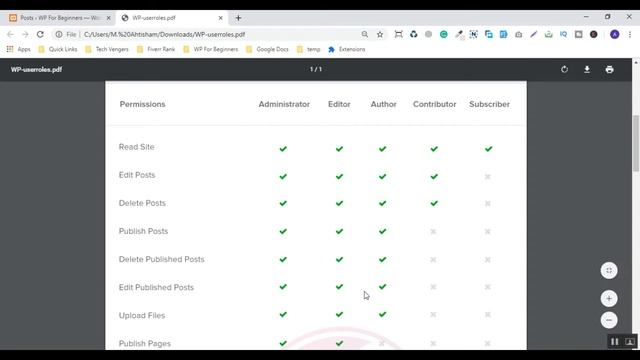Screen dimensions: 640x360
Task: Click the Delete Published Posts row label
Action: [x=161, y=259]
